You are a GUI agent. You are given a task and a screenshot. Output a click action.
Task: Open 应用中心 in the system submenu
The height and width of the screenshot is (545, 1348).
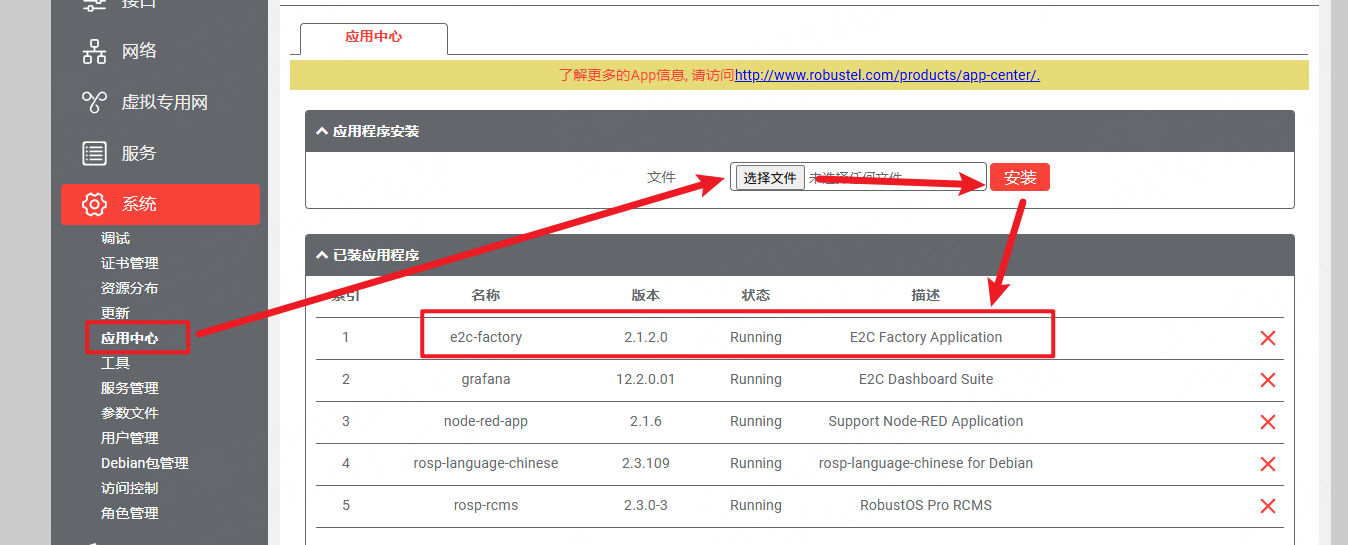129,338
